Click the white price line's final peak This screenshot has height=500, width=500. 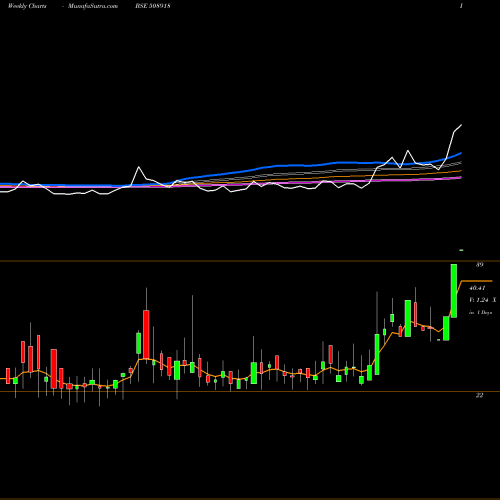461,125
